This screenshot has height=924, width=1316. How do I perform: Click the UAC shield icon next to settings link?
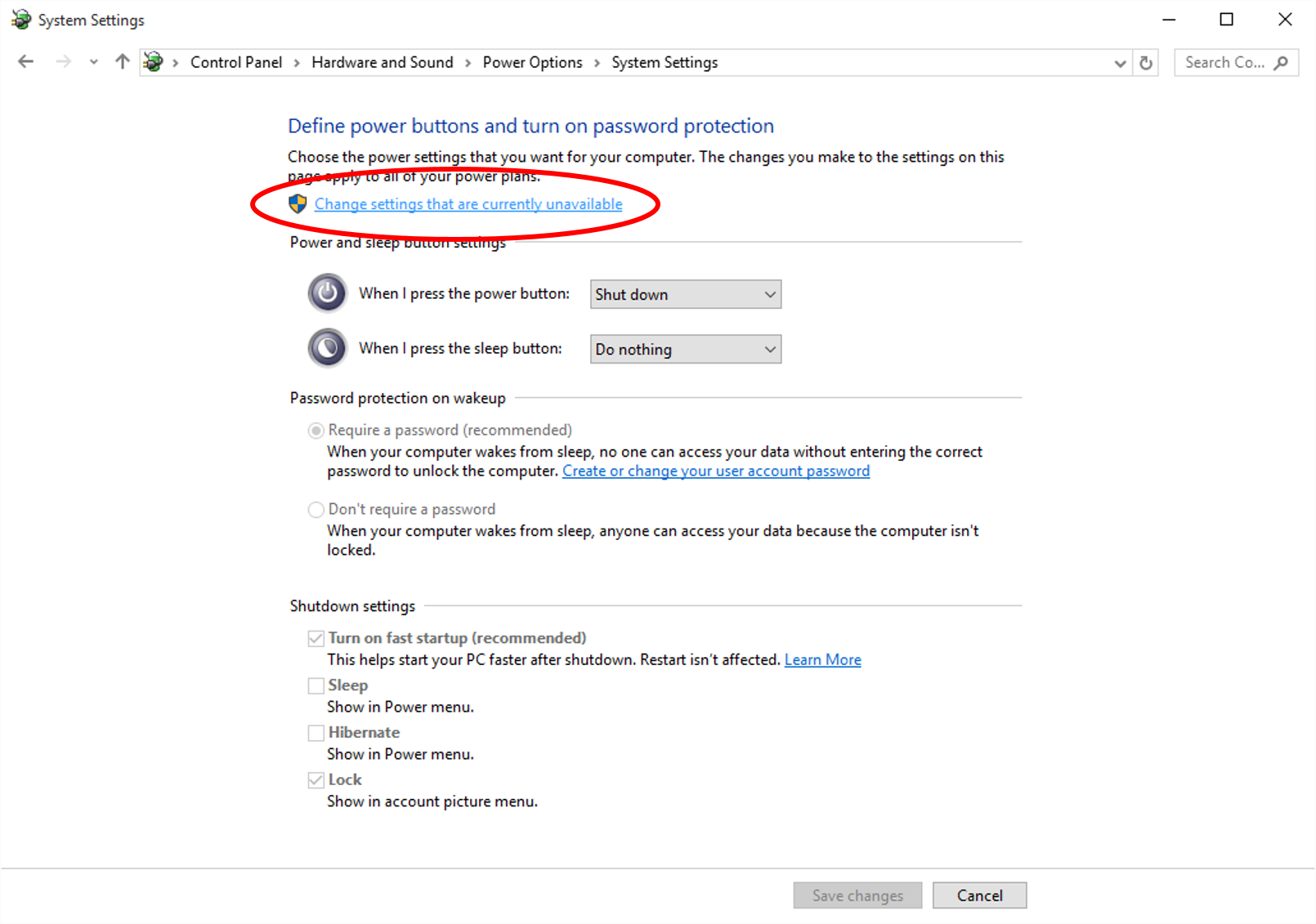pyautogui.click(x=298, y=203)
